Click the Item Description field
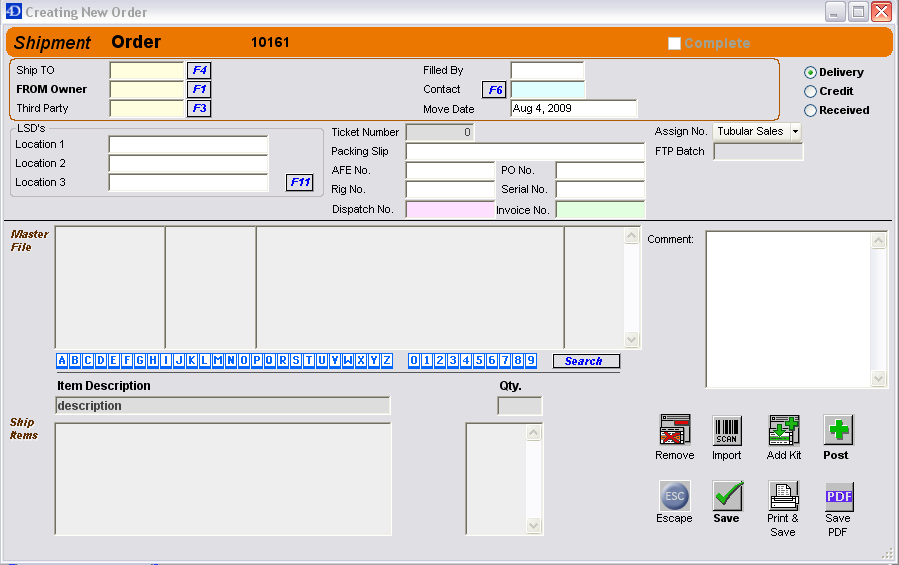899x565 pixels. [222, 406]
